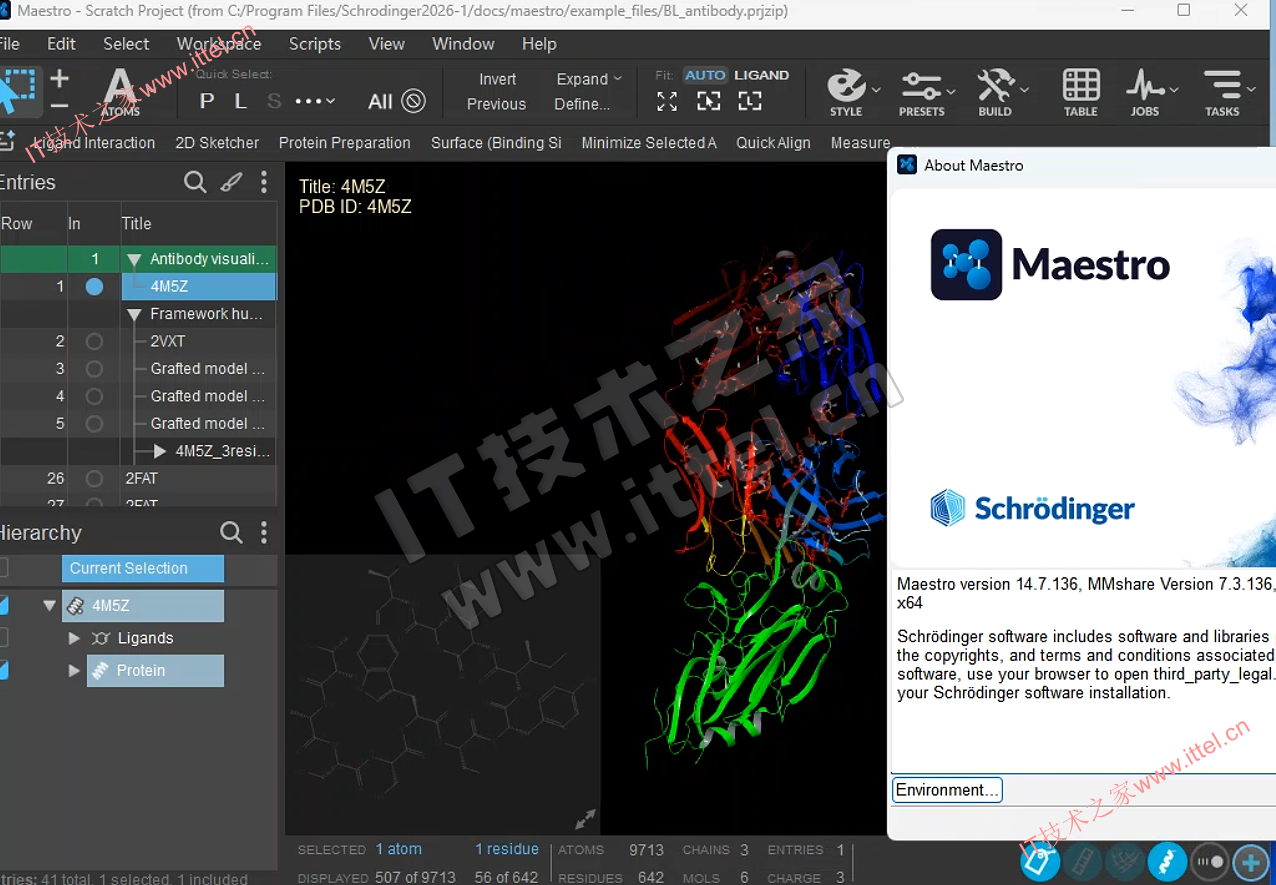The height and width of the screenshot is (885, 1276).
Task: Open the Window menu
Action: [x=463, y=44]
